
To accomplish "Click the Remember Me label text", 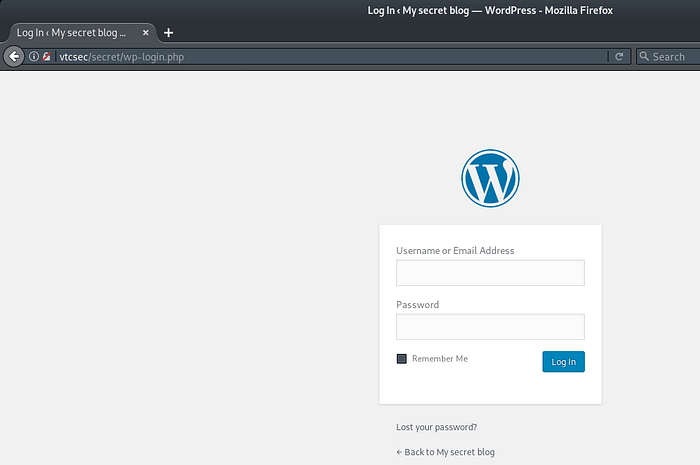I will click(x=439, y=359).
